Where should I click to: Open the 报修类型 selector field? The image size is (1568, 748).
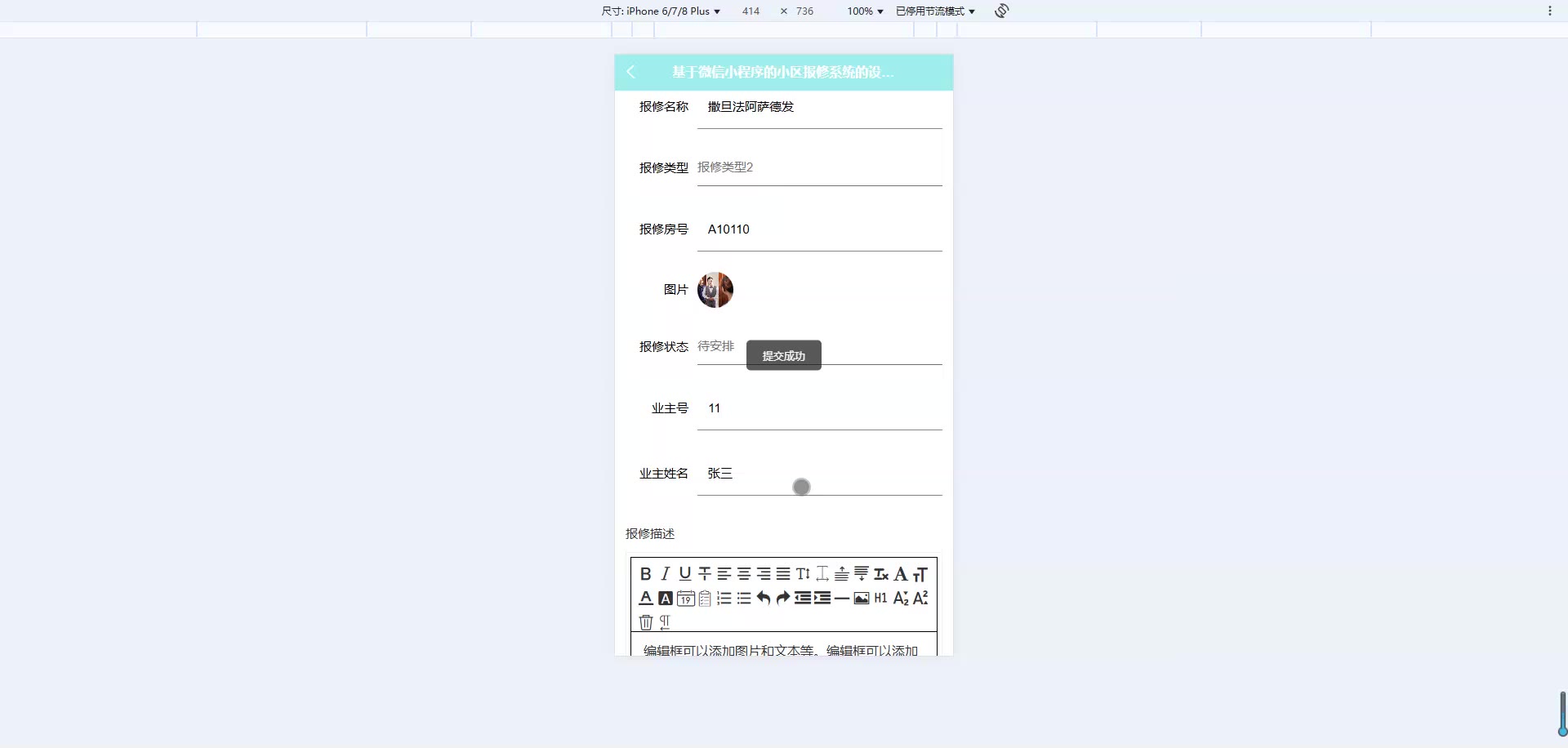click(818, 167)
